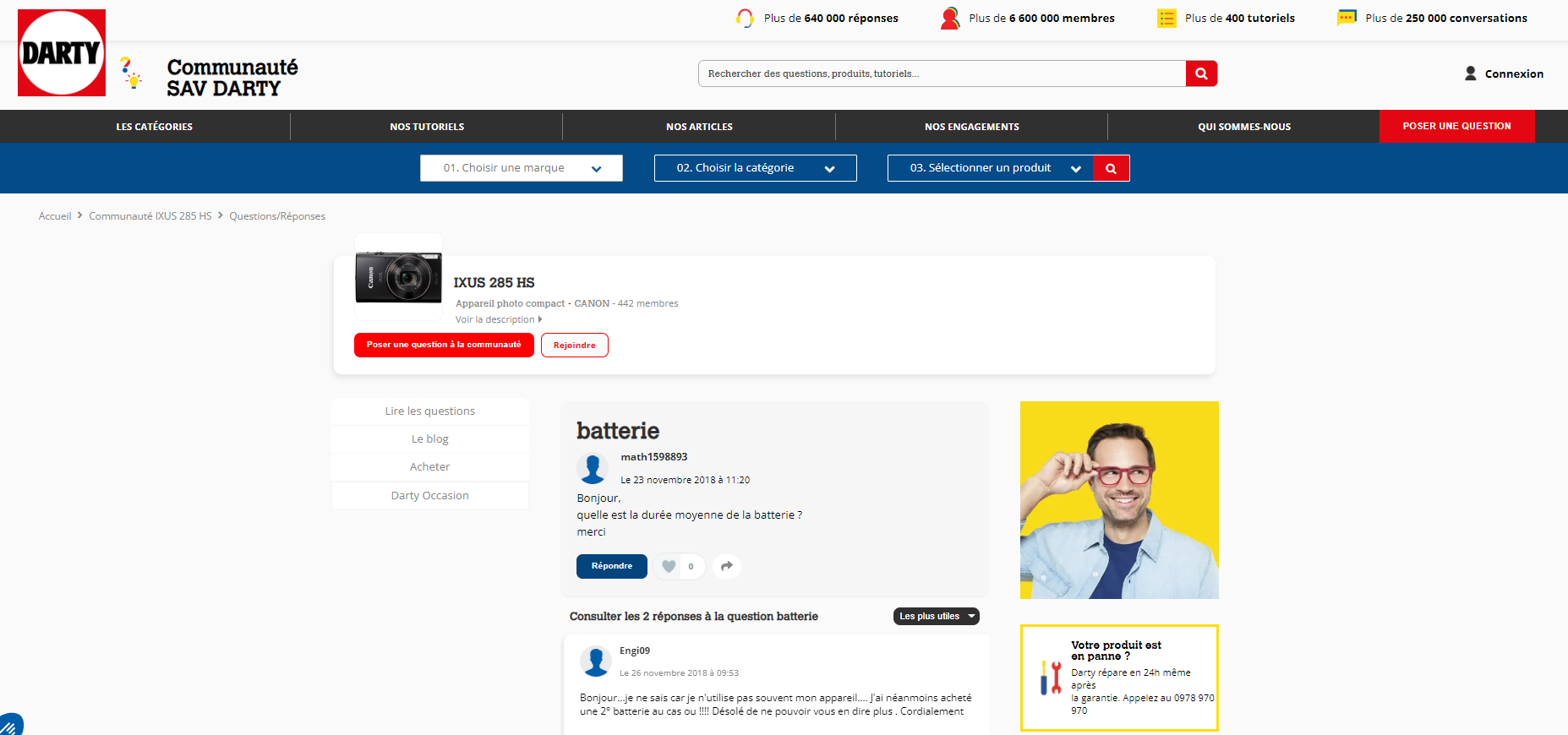Click the Rejoindre button

[x=575, y=345]
